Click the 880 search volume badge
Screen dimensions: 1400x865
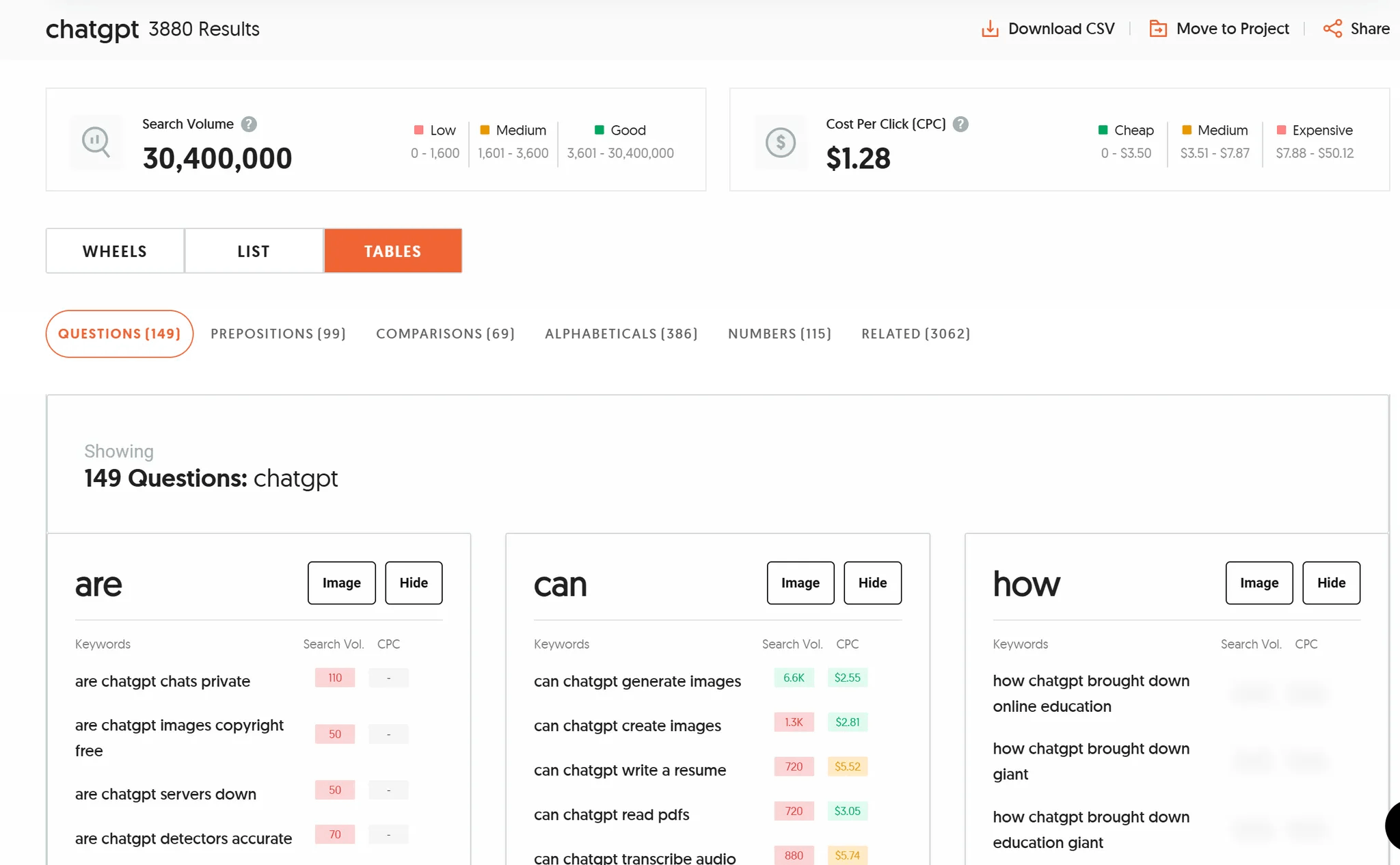pyautogui.click(x=794, y=855)
